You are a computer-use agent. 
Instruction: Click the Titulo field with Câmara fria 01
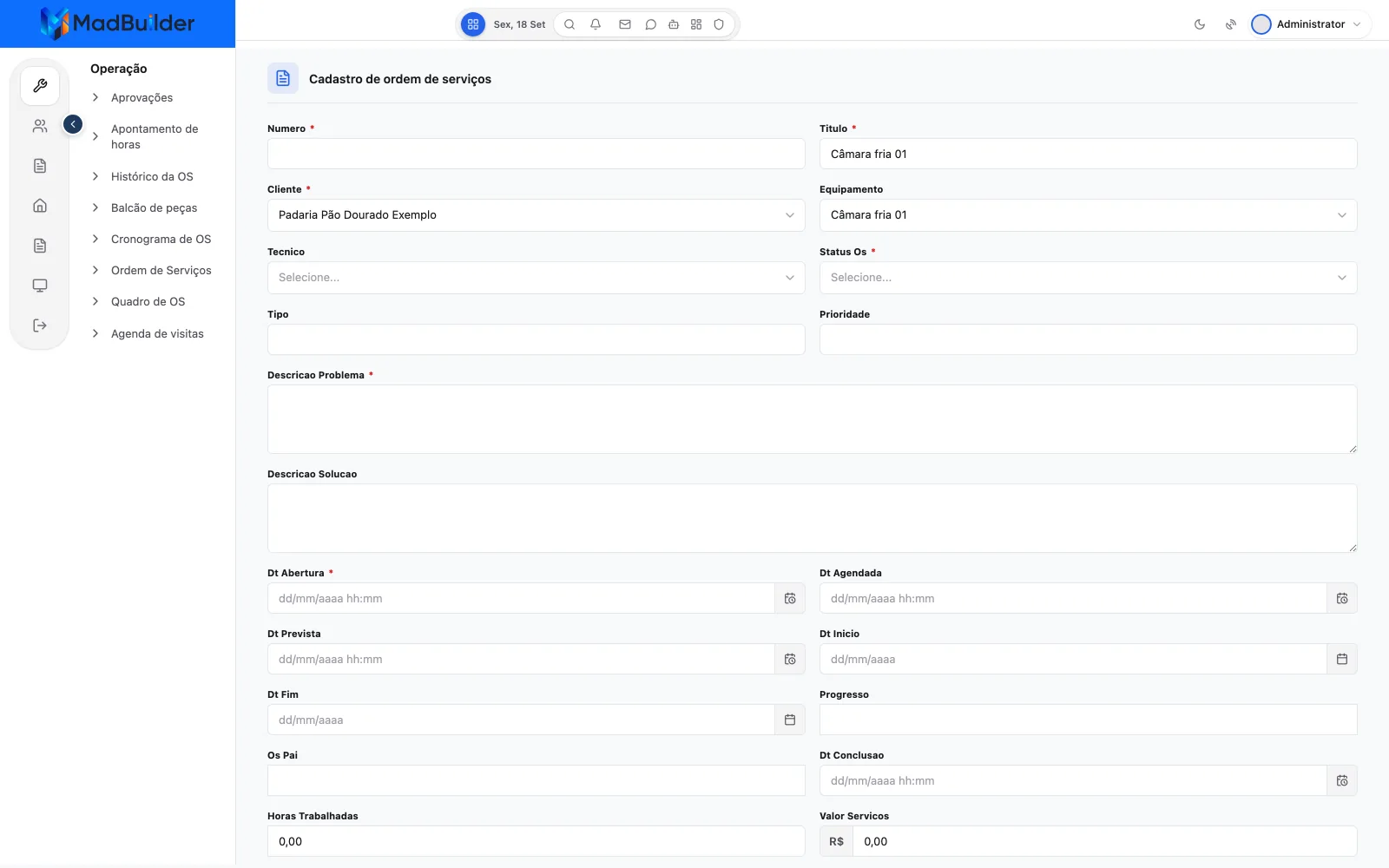[1089, 154]
